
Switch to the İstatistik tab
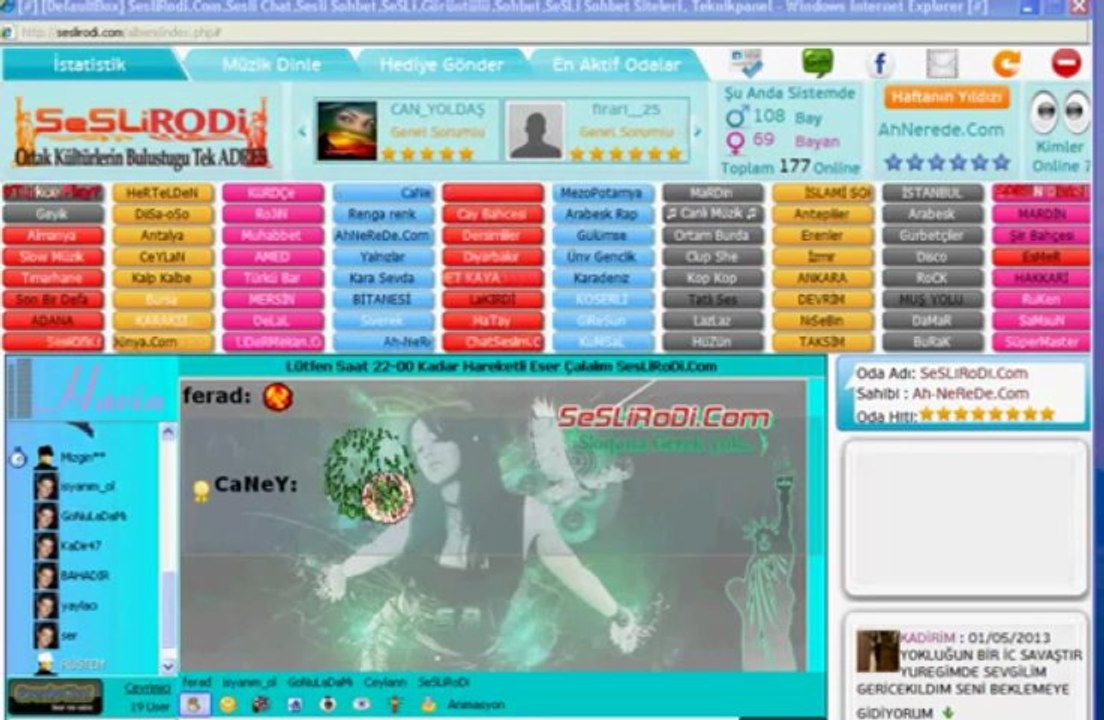point(89,65)
